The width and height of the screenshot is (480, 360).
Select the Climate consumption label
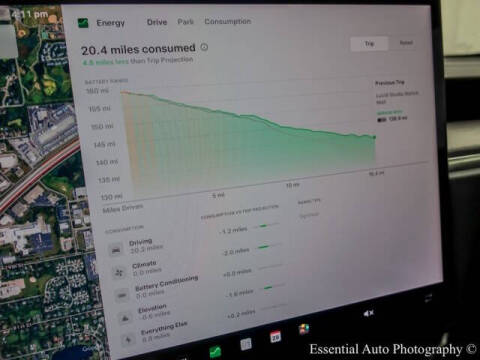pyautogui.click(x=144, y=265)
